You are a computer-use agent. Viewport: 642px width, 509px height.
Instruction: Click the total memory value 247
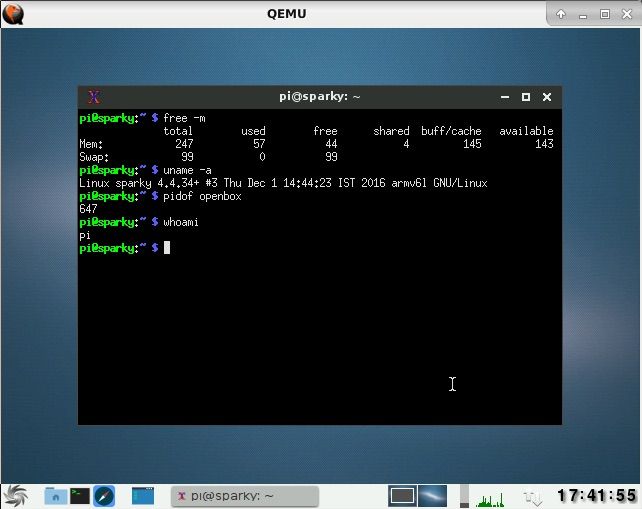[x=184, y=144]
